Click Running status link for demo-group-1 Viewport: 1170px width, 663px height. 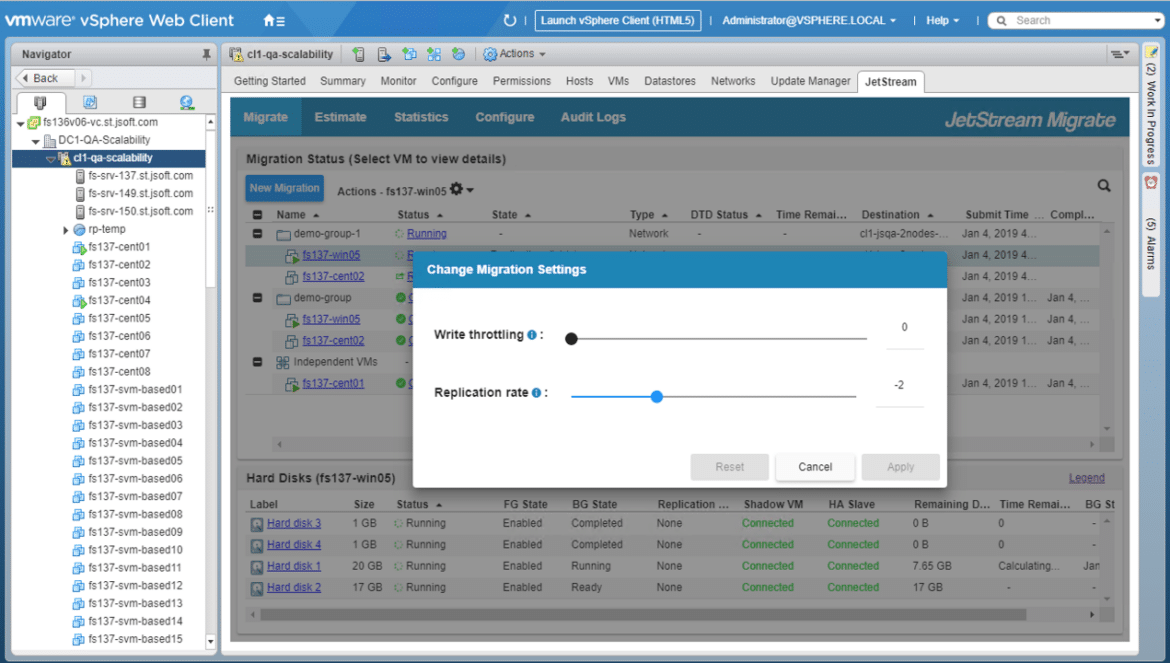click(427, 233)
